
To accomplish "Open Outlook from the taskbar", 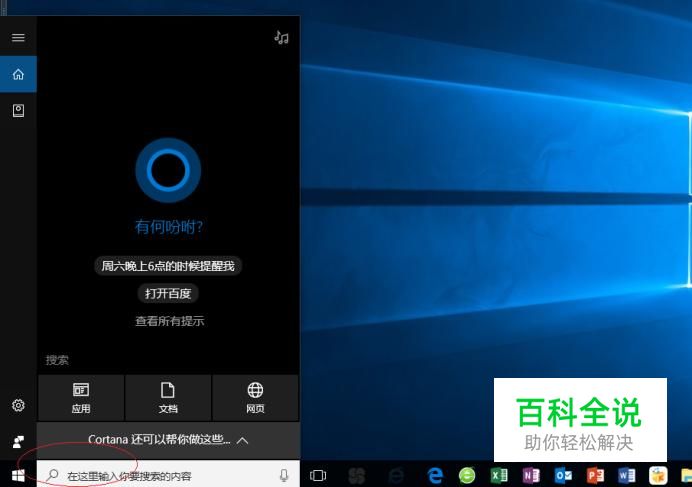I will (x=563, y=475).
